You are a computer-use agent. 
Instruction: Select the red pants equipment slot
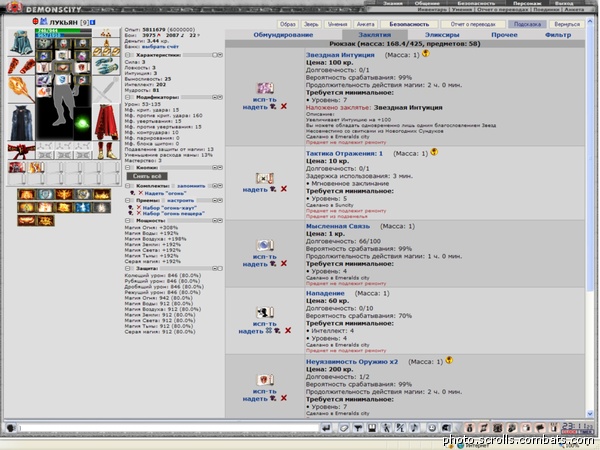106,123
